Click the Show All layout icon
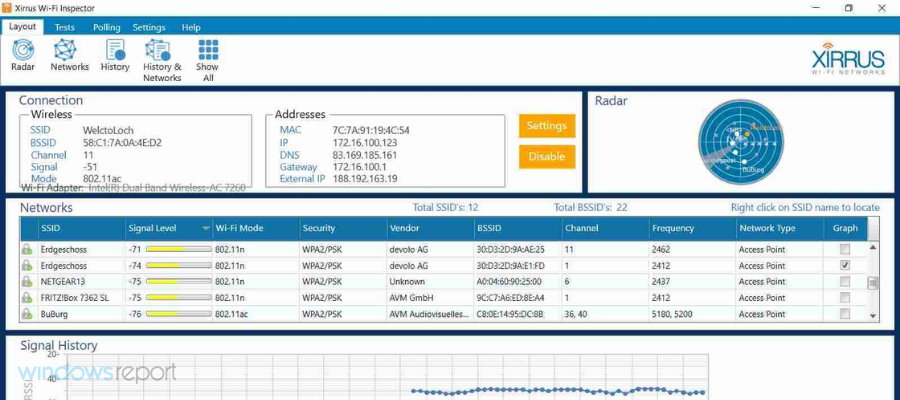 [x=208, y=61]
